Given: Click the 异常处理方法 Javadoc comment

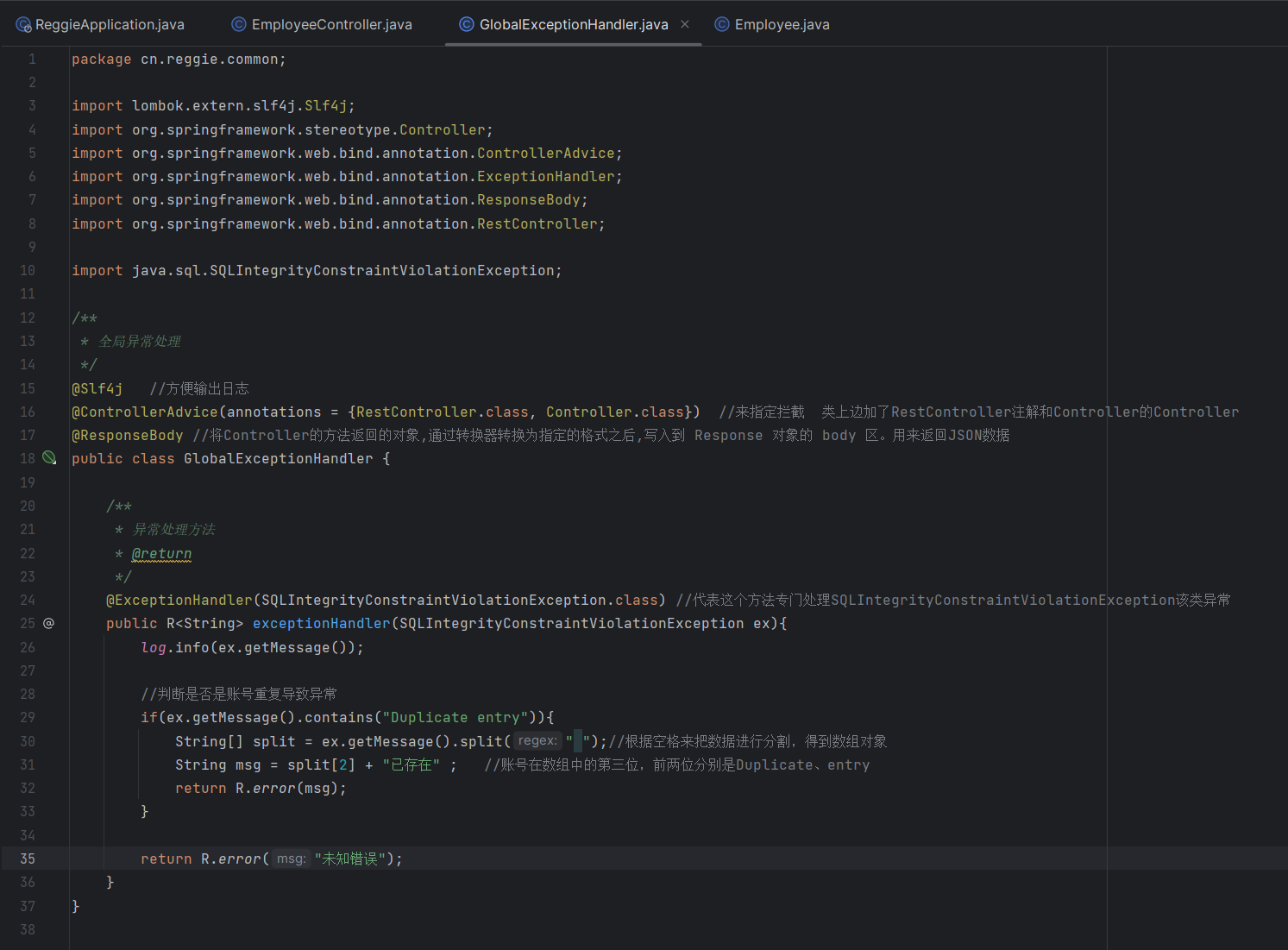Looking at the screenshot, I should coord(174,529).
